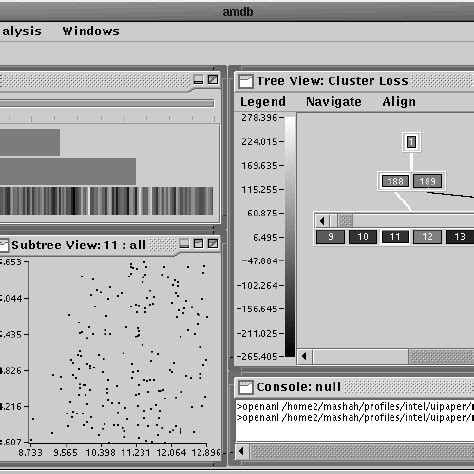The height and width of the screenshot is (474, 474).
Task: Click the tree view horizontal scrollbar thumb
Action: pos(441,357)
